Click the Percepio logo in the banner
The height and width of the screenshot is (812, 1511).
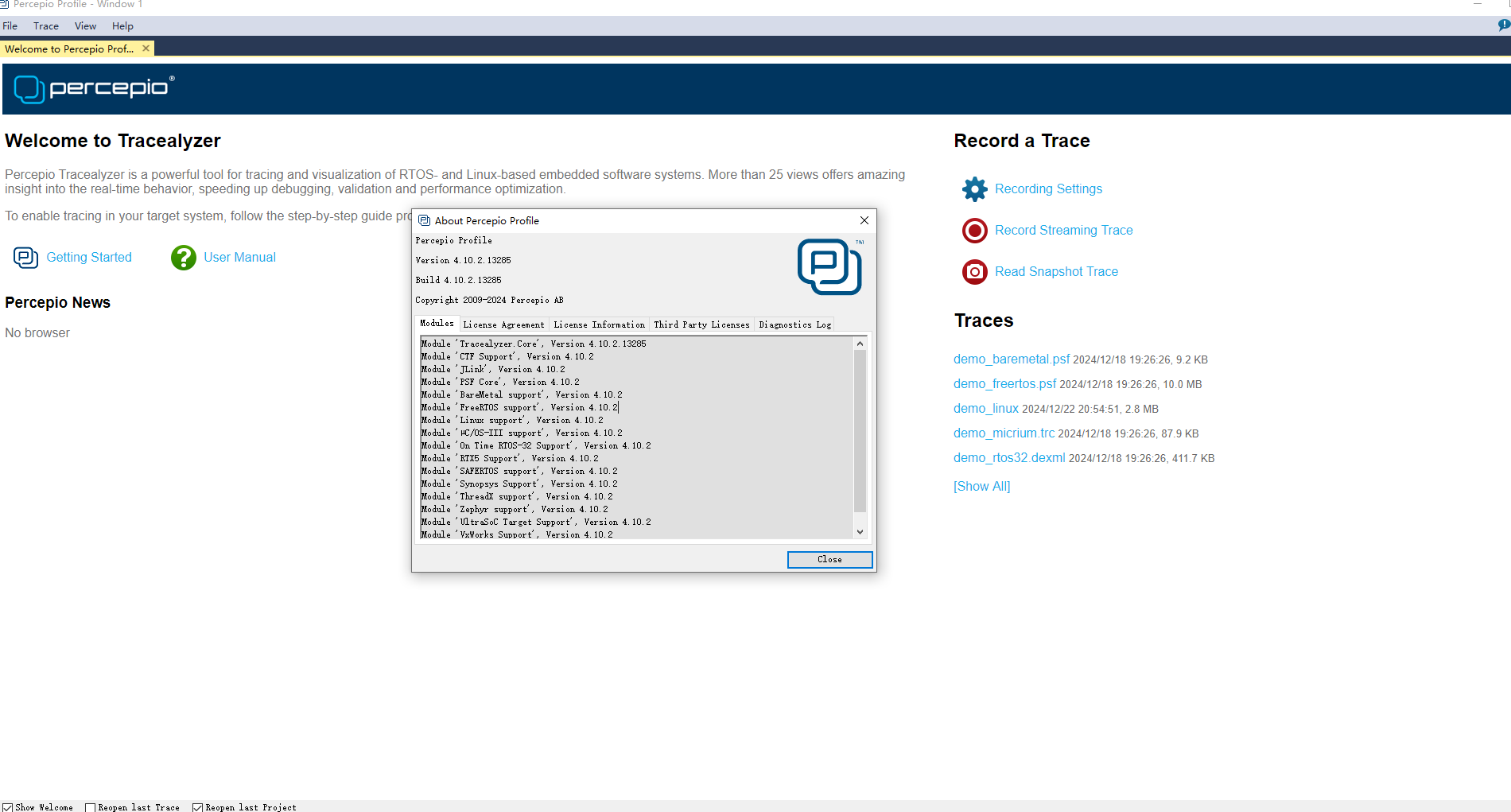(x=94, y=88)
